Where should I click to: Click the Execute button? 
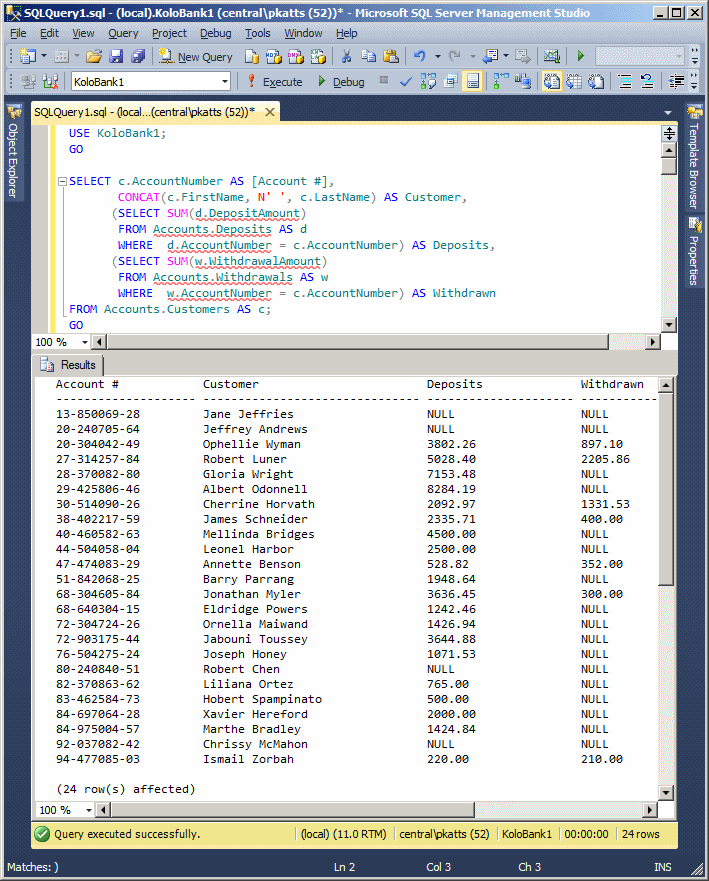click(x=275, y=82)
